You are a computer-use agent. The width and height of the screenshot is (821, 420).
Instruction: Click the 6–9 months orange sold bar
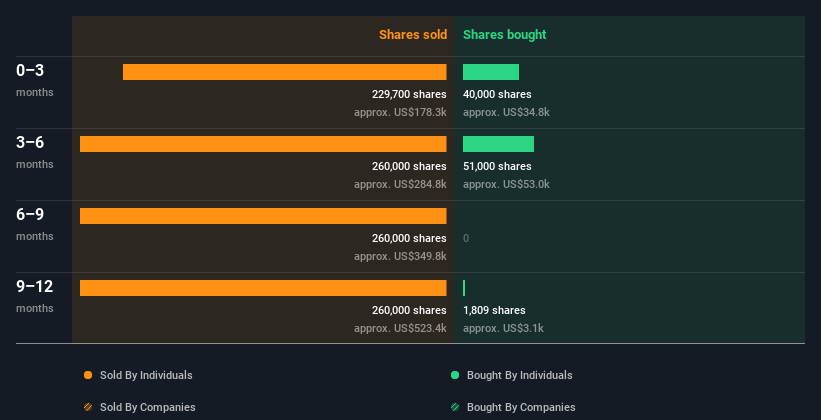pyautogui.click(x=263, y=216)
